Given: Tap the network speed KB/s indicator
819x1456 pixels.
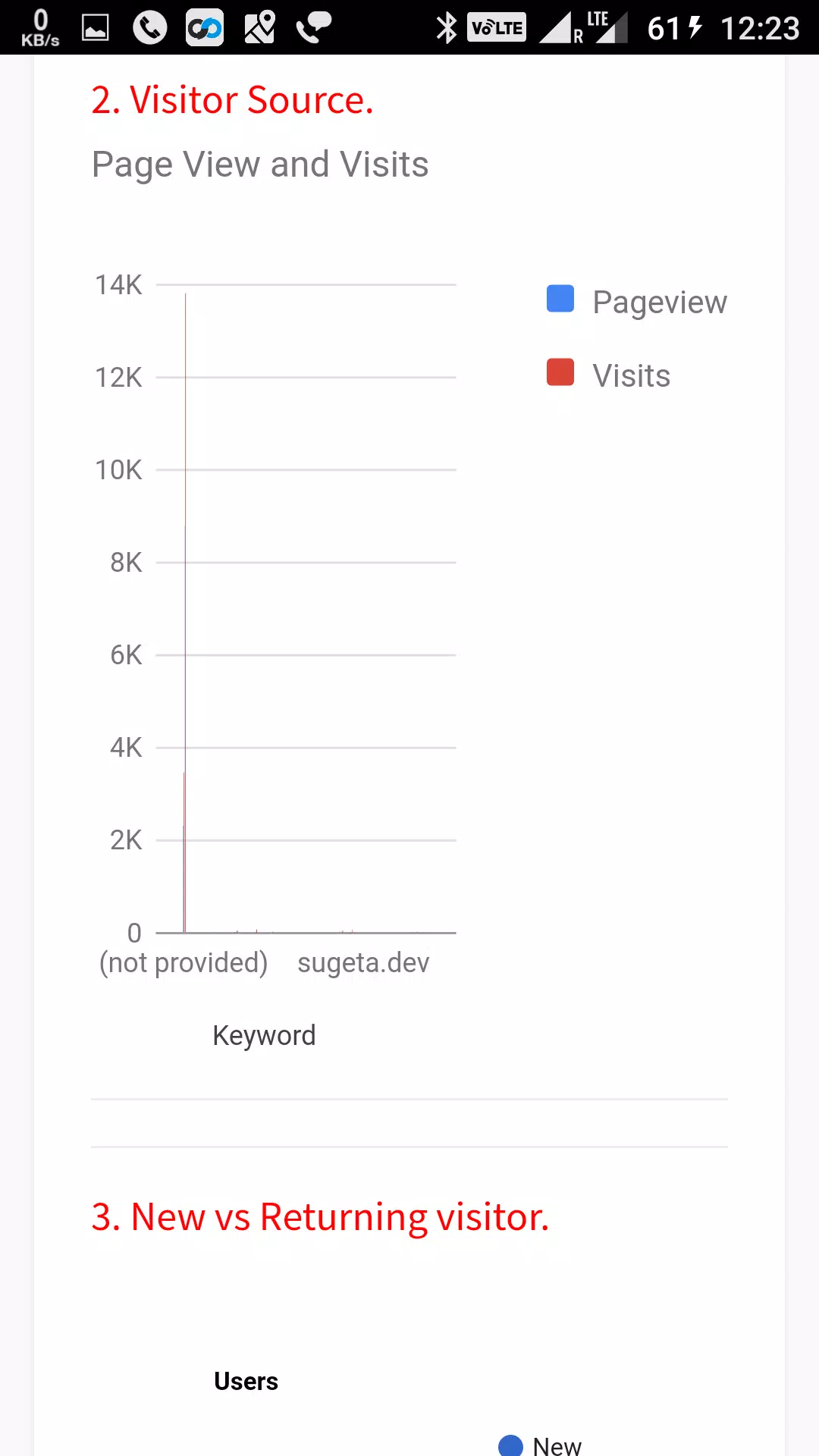Looking at the screenshot, I should (40, 28).
